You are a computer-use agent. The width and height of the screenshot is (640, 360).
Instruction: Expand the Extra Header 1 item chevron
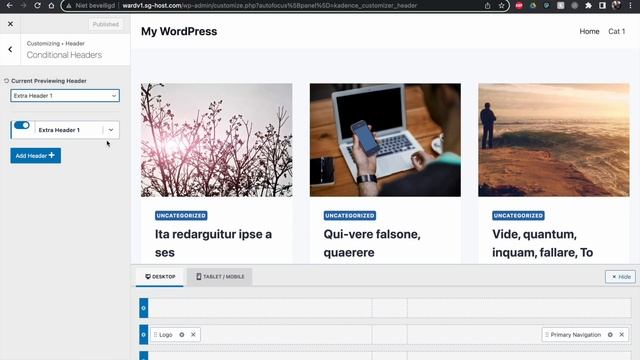(x=111, y=130)
